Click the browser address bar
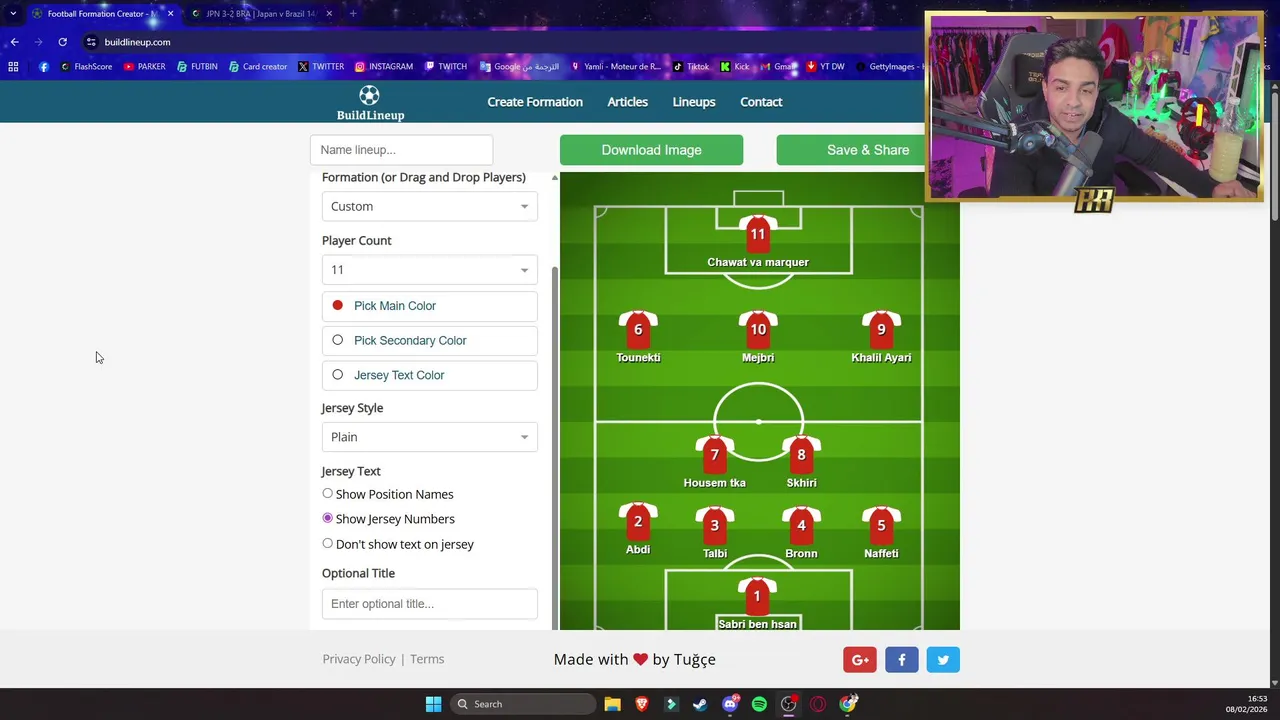 [x=500, y=42]
